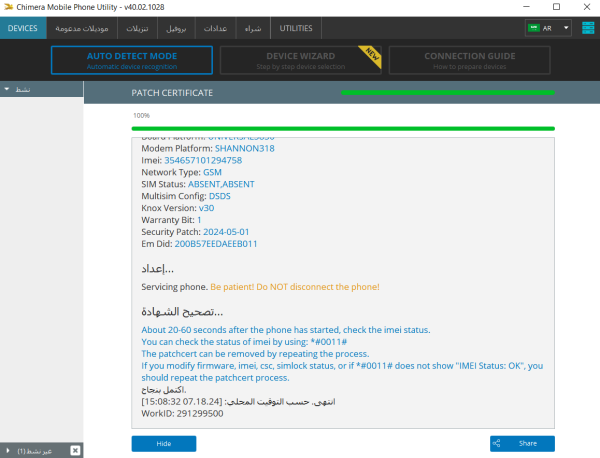Click the patchcert can be removed line
The width and height of the screenshot is (600, 458).
(x=255, y=353)
